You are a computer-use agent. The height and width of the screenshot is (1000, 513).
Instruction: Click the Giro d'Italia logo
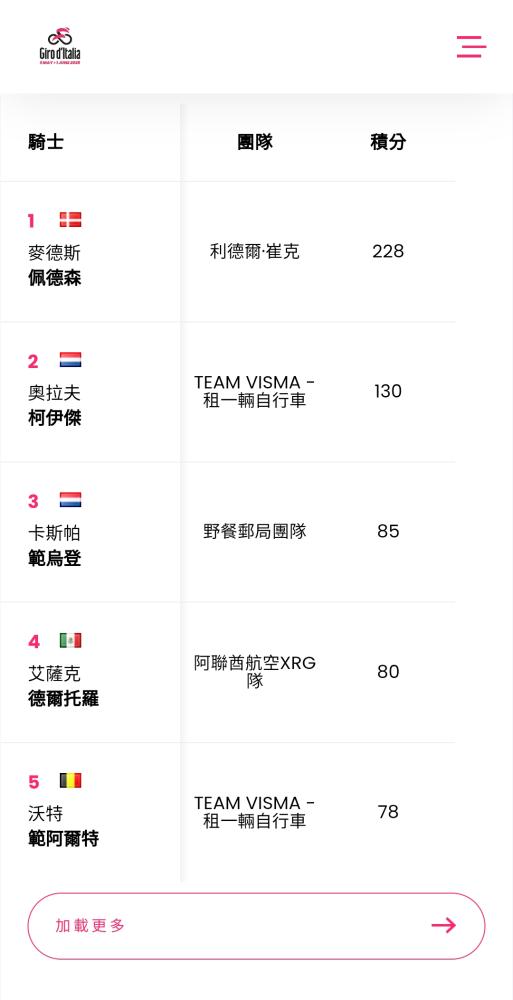(60, 47)
